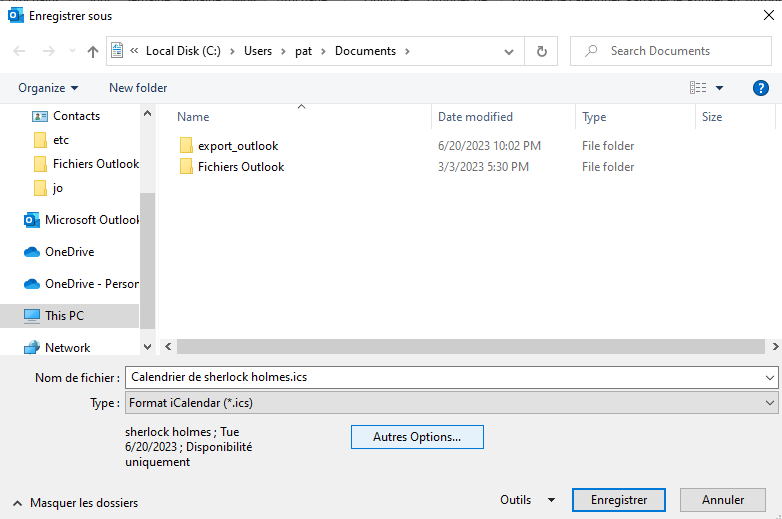The image size is (782, 519).
Task: Click the New folder button
Action: tap(138, 88)
